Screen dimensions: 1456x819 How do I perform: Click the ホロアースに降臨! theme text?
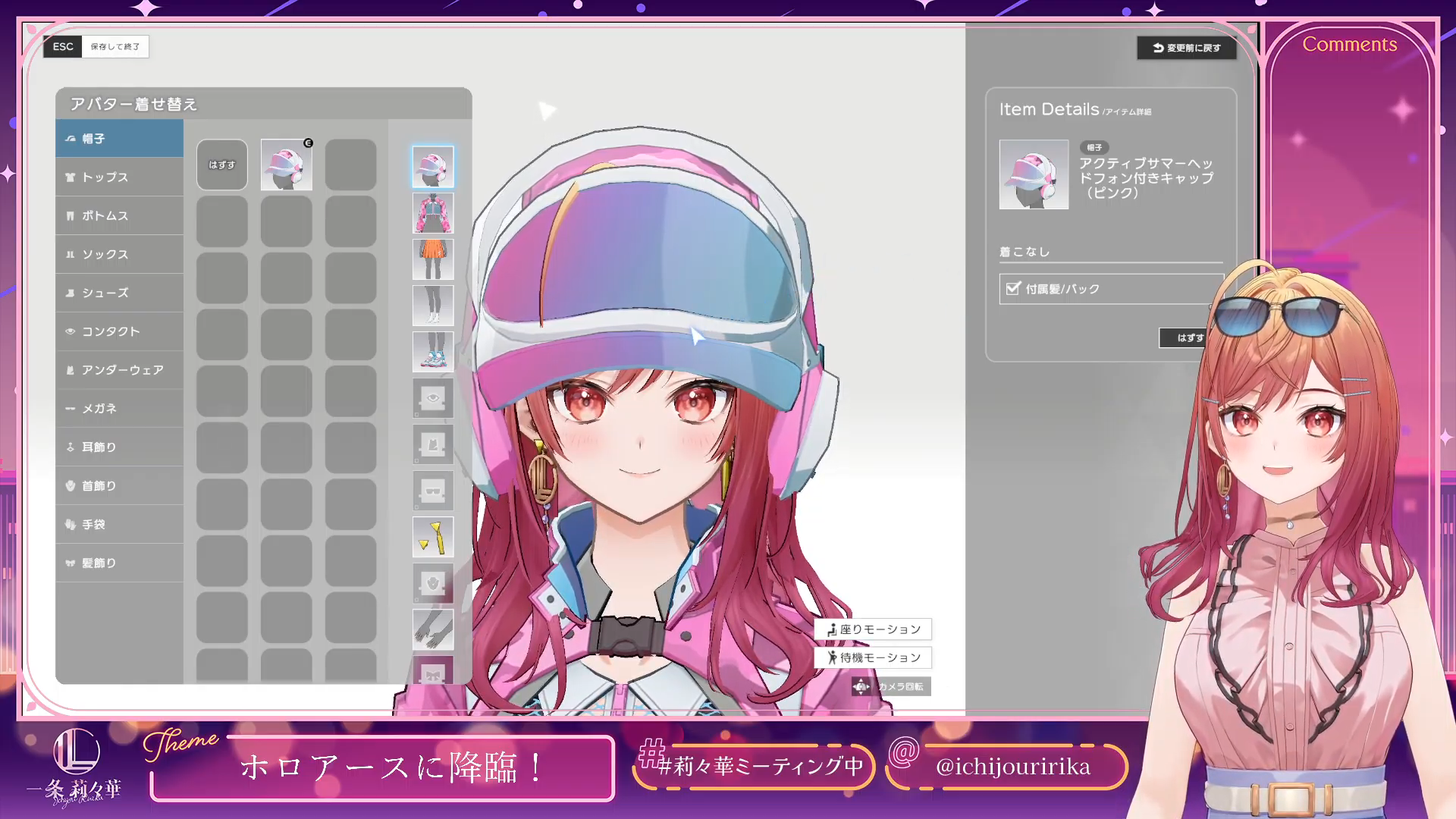pos(392,767)
